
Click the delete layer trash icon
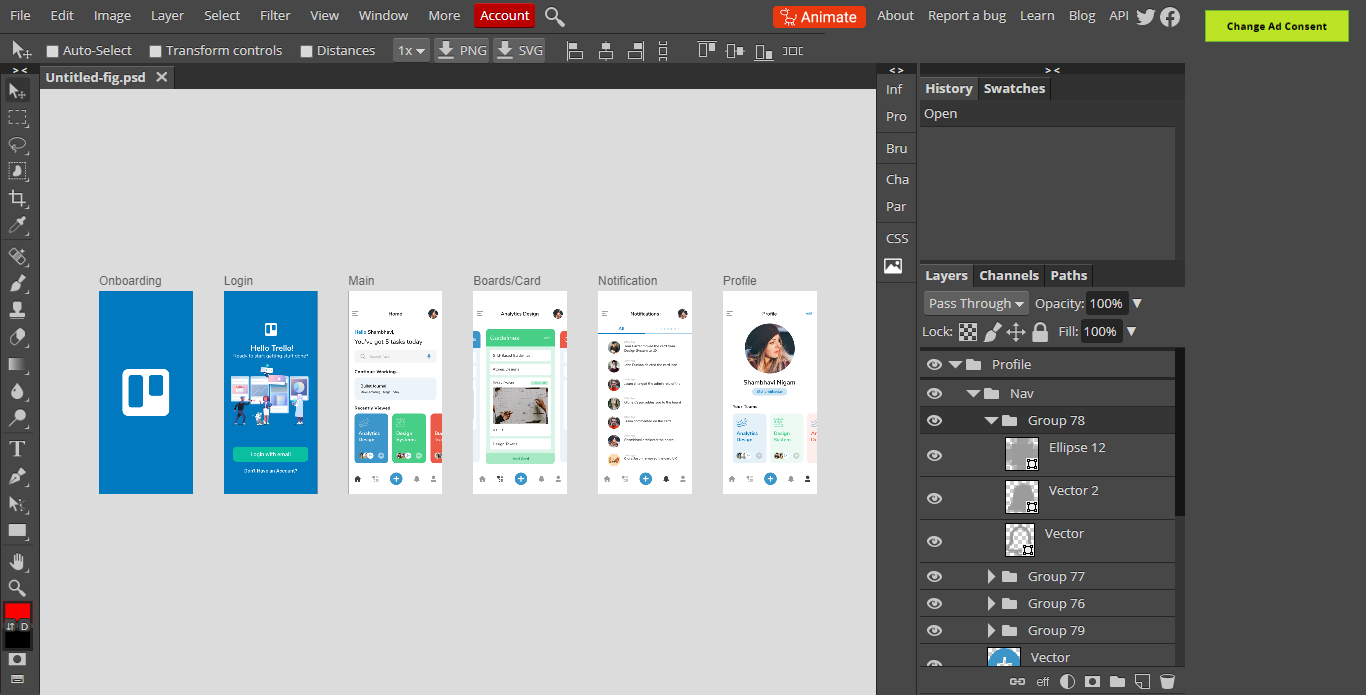click(x=1167, y=681)
